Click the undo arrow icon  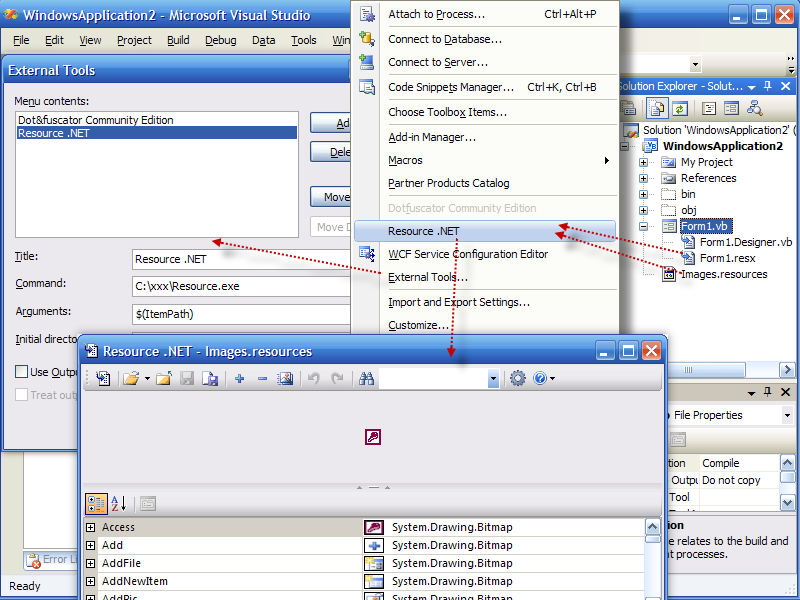tap(314, 378)
